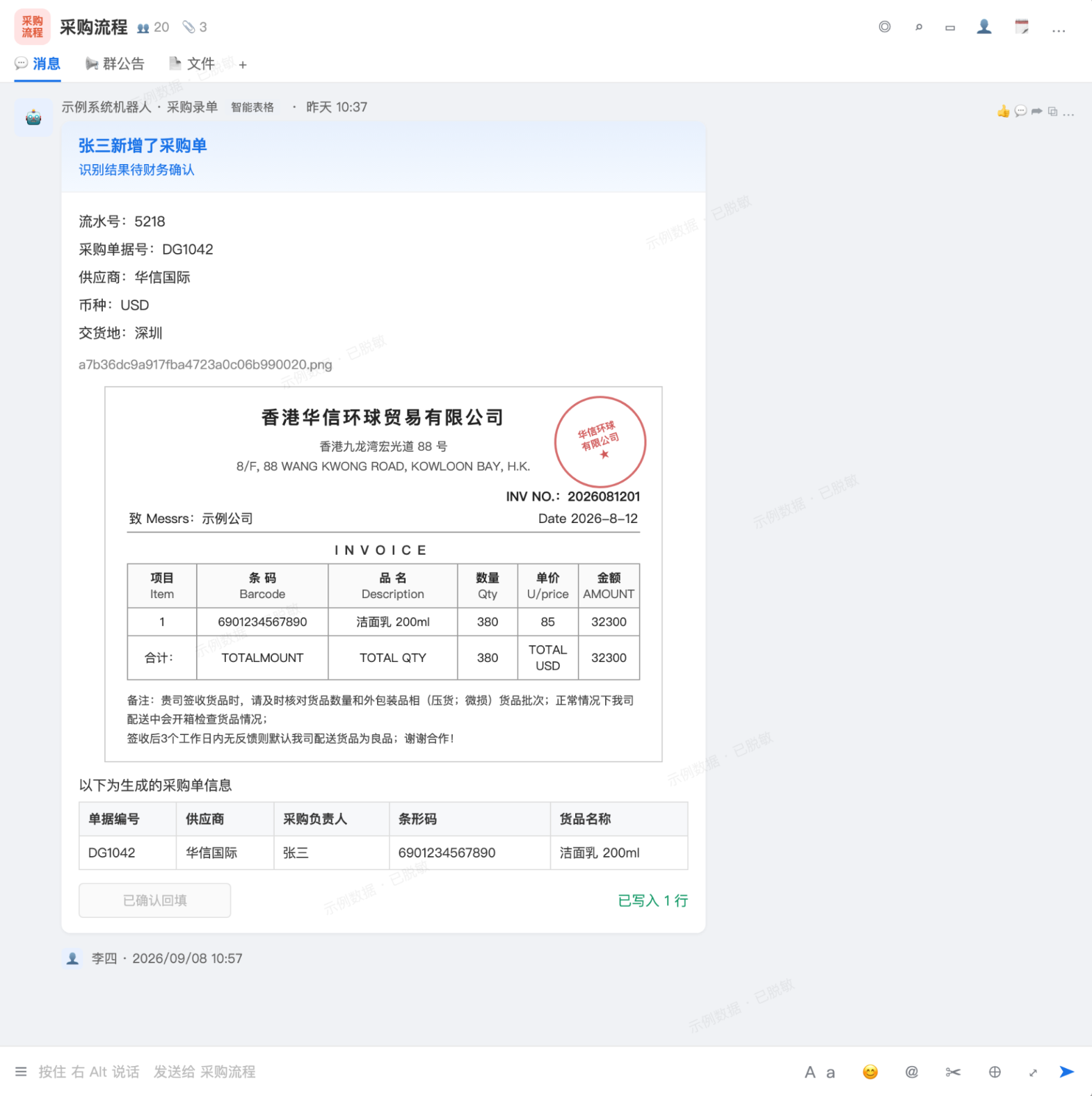Open search in the chat header
Viewport: 1092px width, 1096px height.
(918, 27)
